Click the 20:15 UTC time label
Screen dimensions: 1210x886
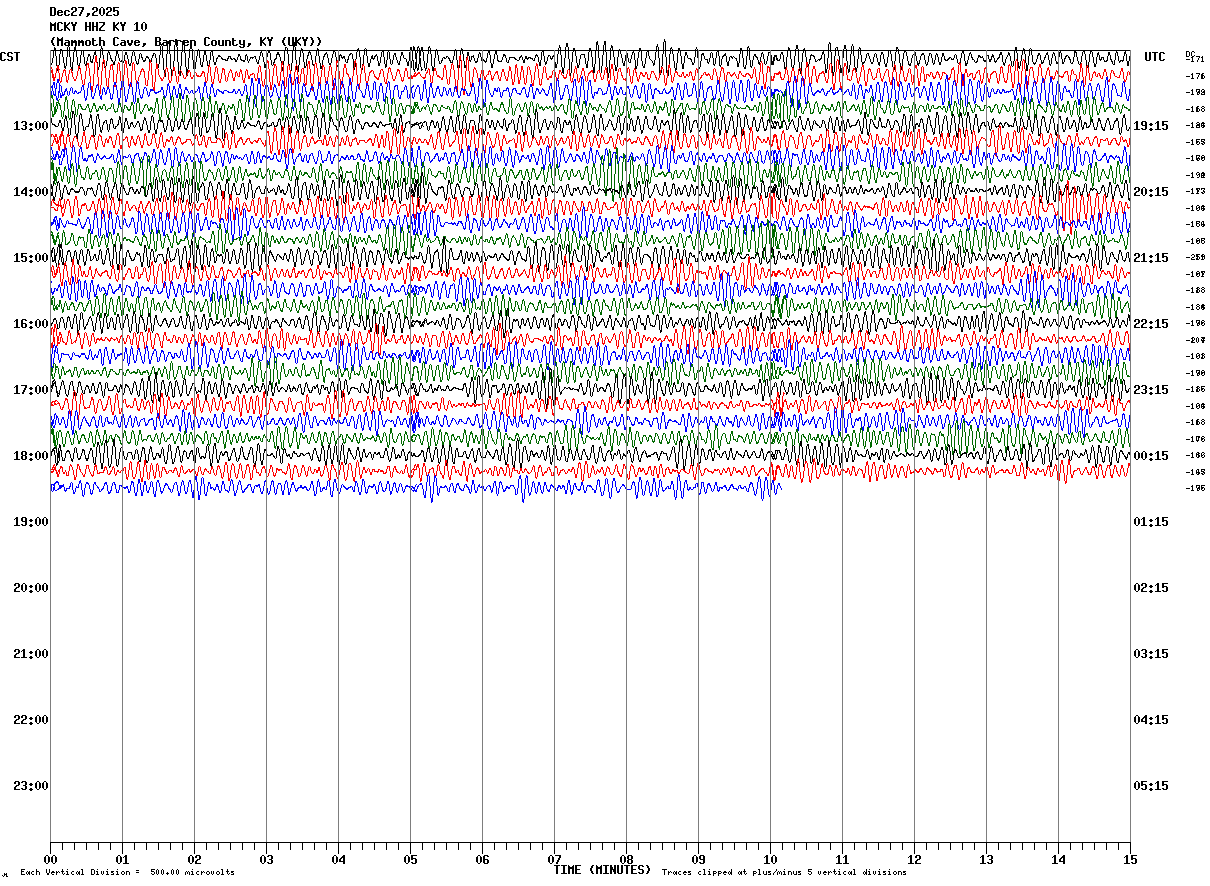tap(1151, 192)
